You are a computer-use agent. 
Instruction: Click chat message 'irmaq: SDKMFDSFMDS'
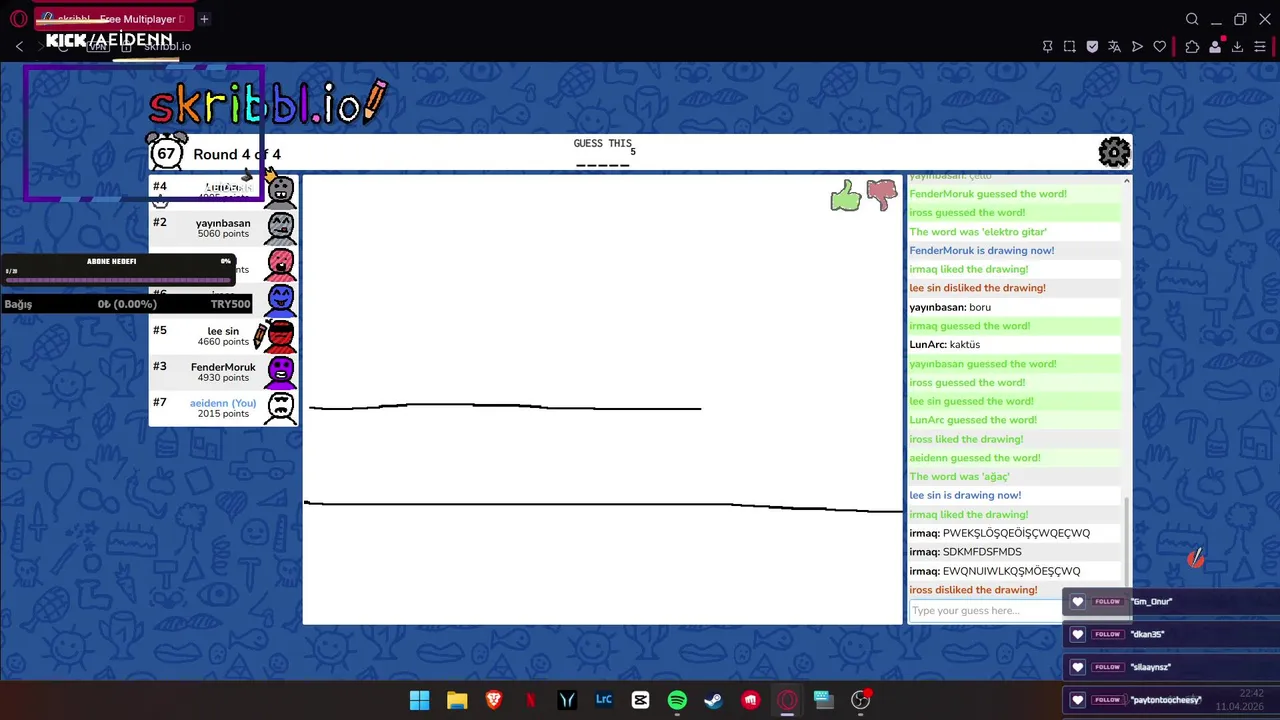965,552
